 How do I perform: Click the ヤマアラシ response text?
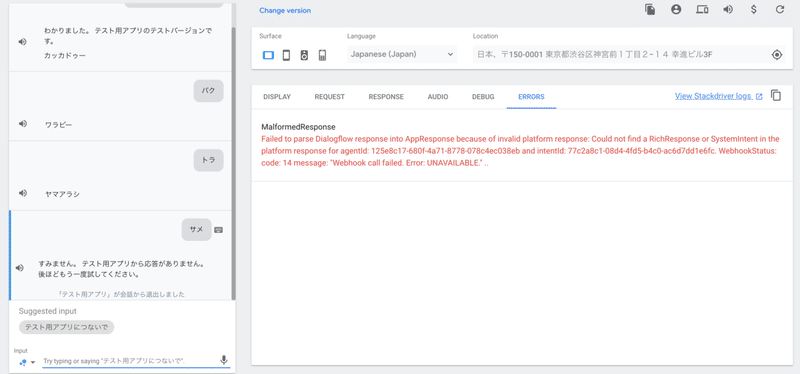point(62,194)
